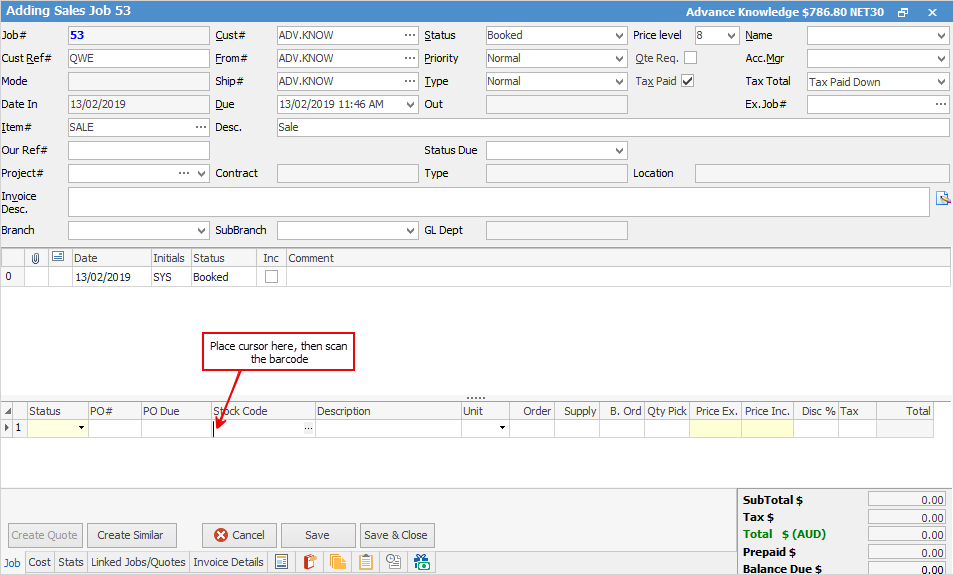Open the Ship# lookup ellipsis button

tap(410, 81)
